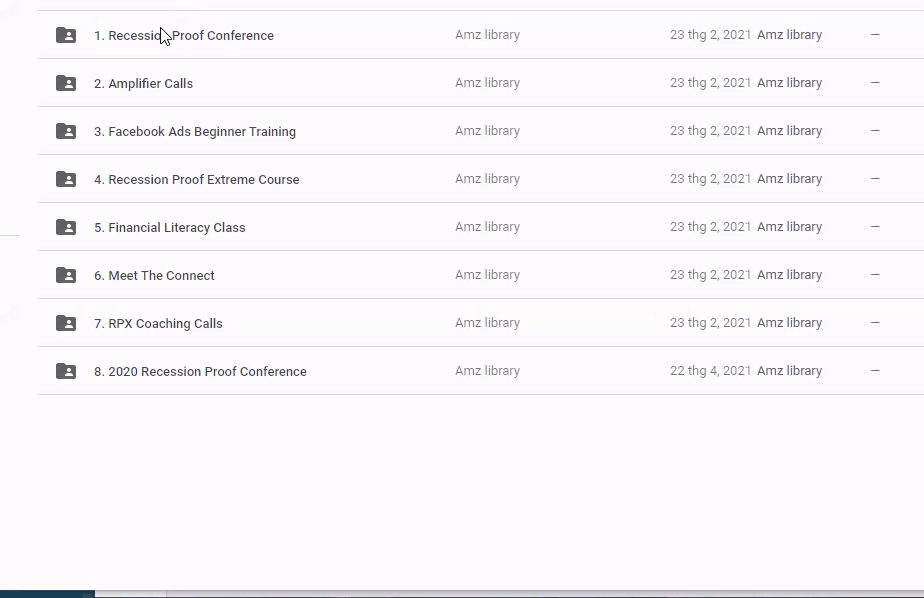Select the '6. Meet The Connect' title text
This screenshot has height=598, width=924.
pyautogui.click(x=154, y=276)
